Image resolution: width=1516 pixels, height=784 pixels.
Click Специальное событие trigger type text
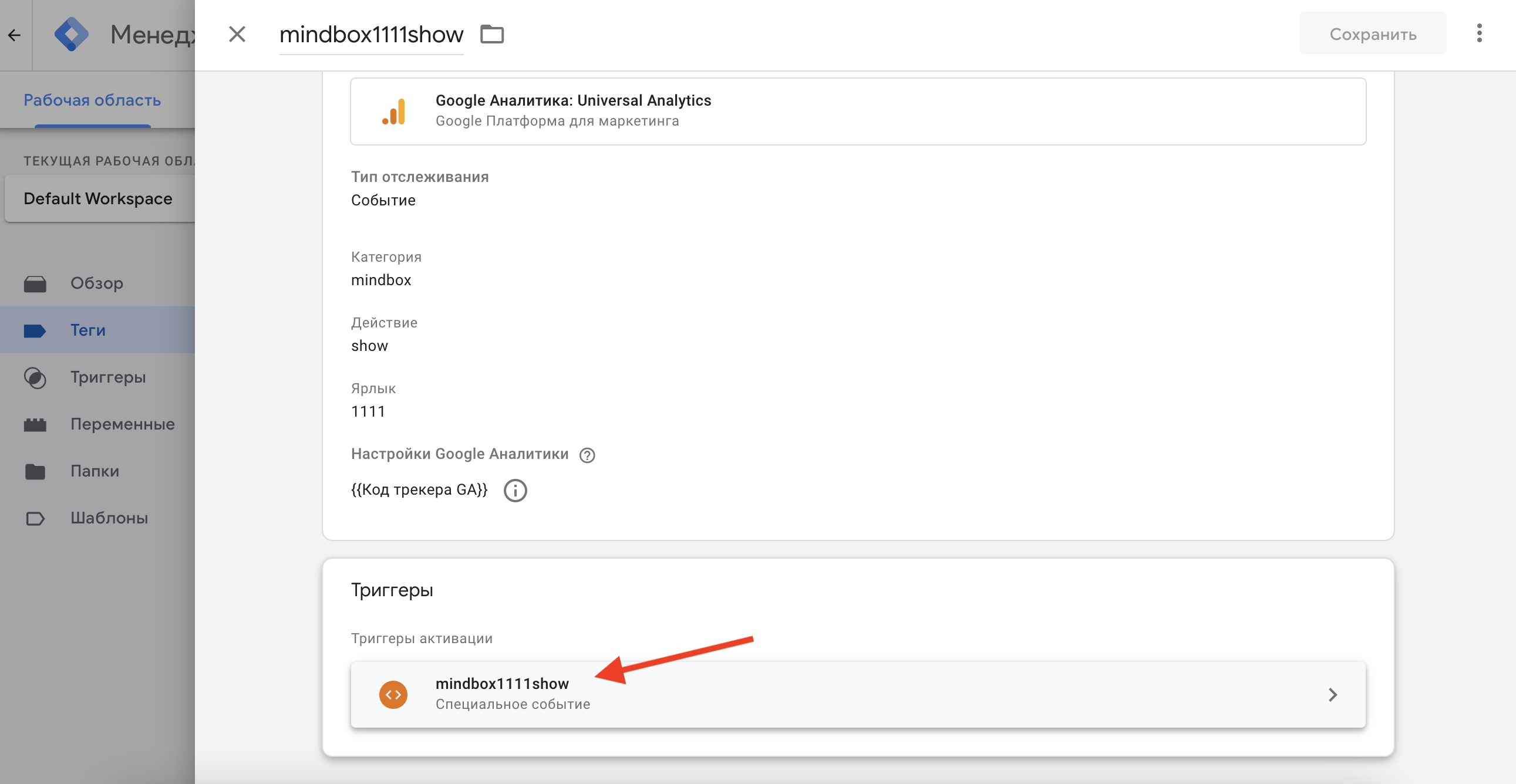click(513, 704)
